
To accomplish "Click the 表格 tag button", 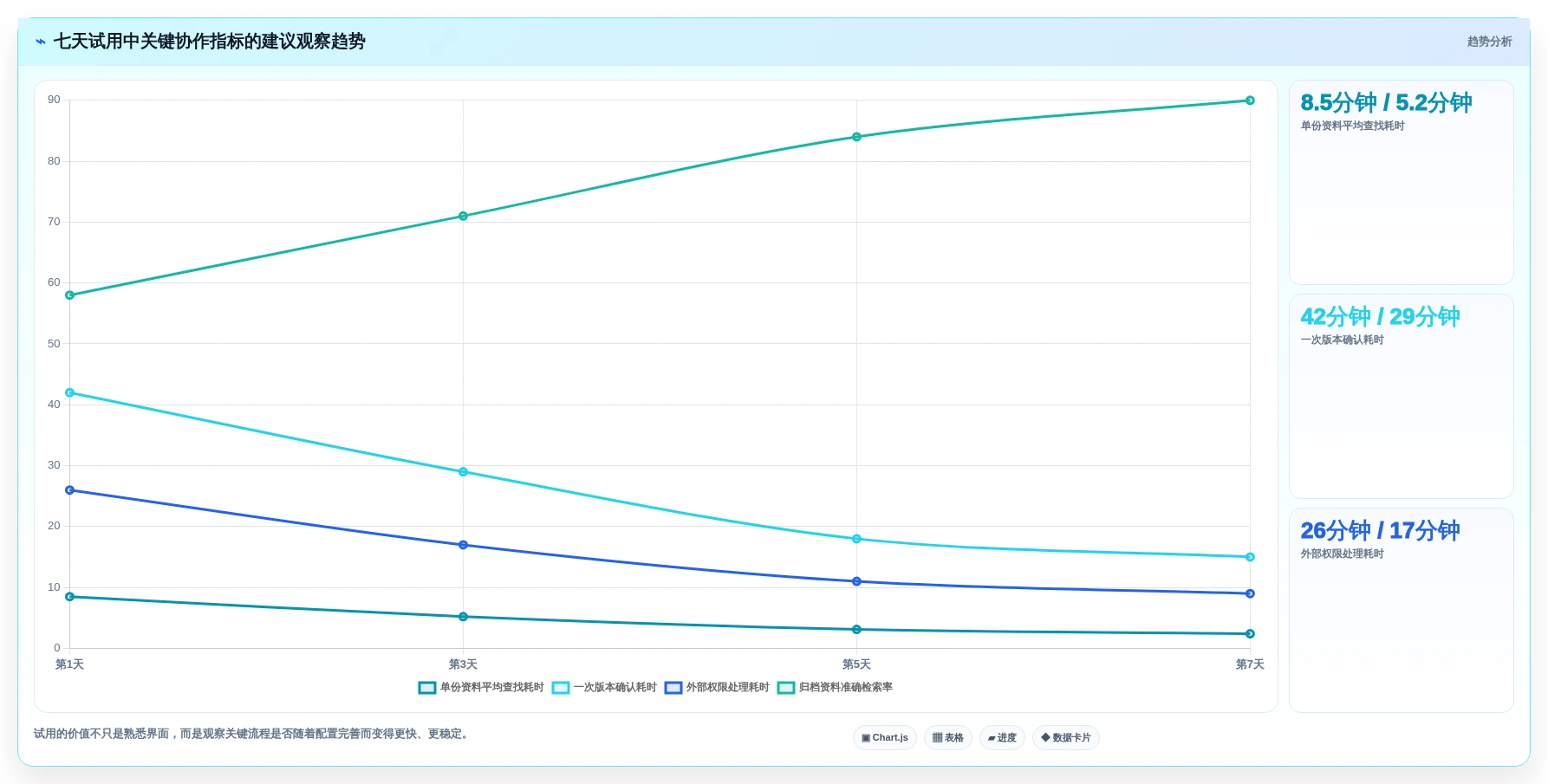I will coord(948,738).
